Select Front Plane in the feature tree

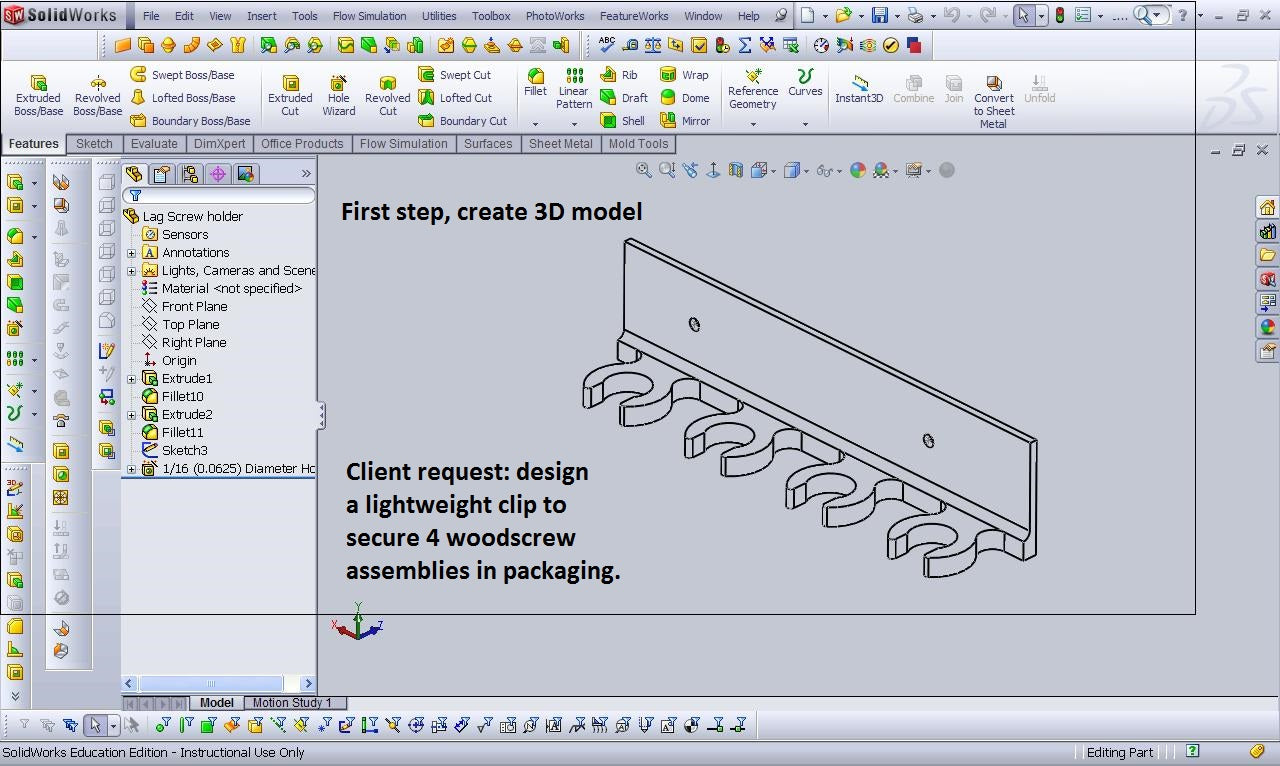point(194,307)
